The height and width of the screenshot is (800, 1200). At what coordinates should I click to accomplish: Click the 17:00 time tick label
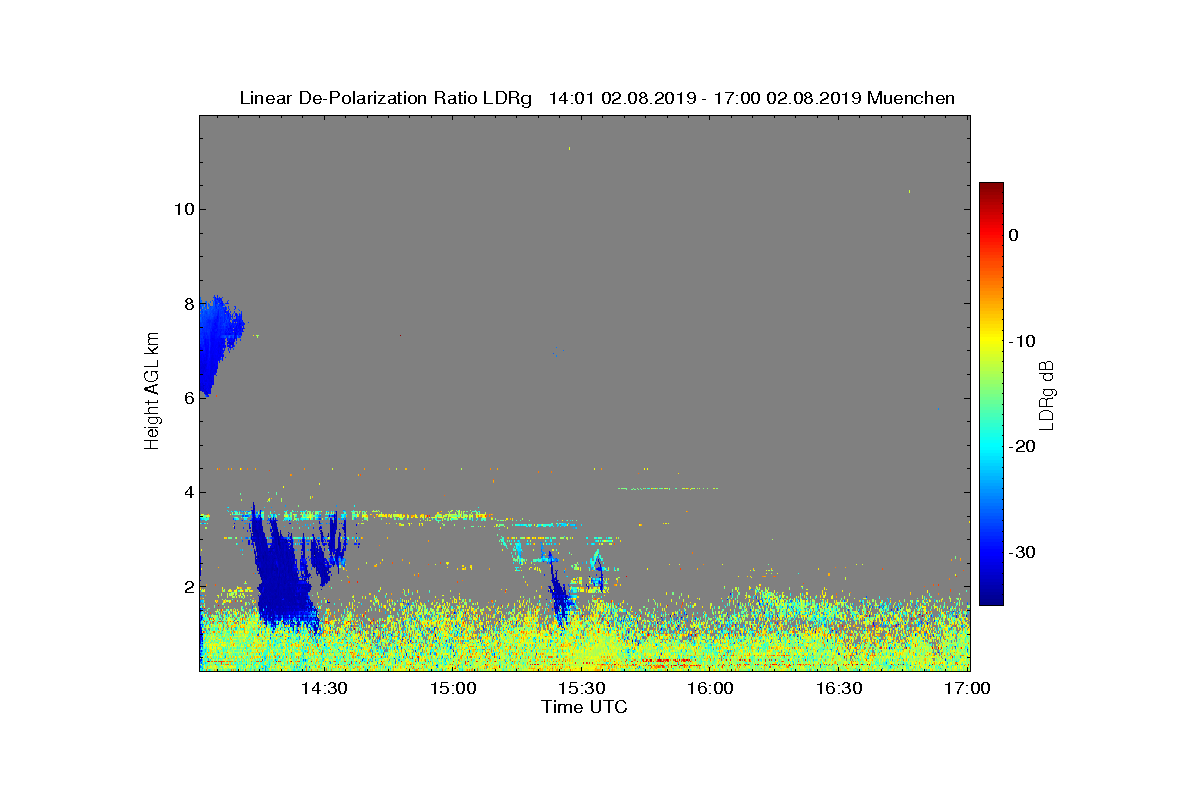click(x=968, y=689)
